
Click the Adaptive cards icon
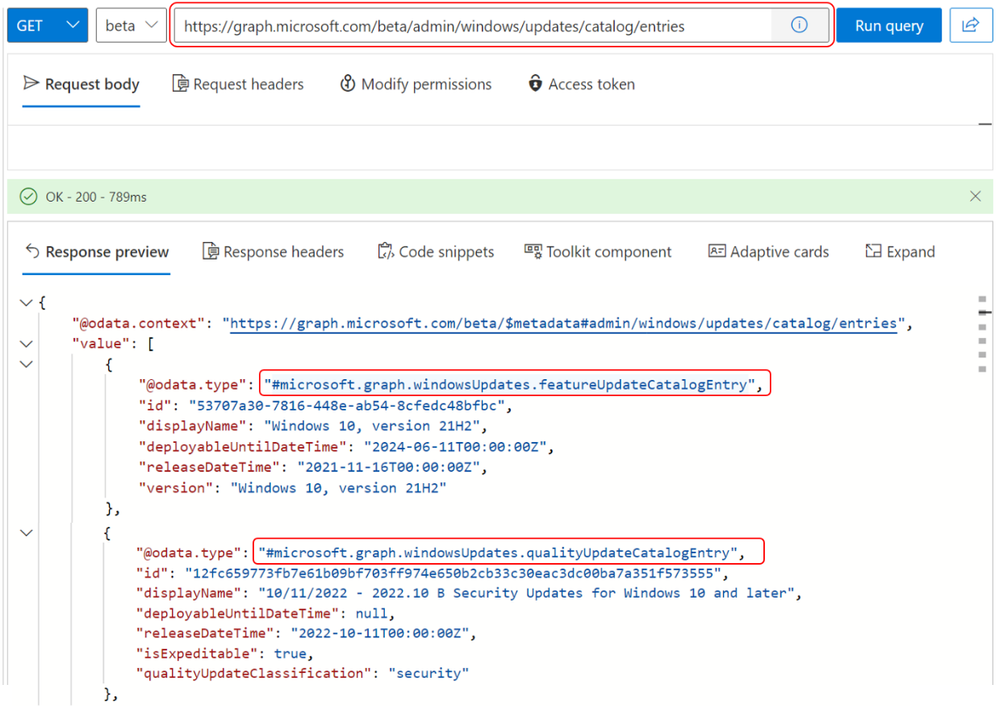717,251
